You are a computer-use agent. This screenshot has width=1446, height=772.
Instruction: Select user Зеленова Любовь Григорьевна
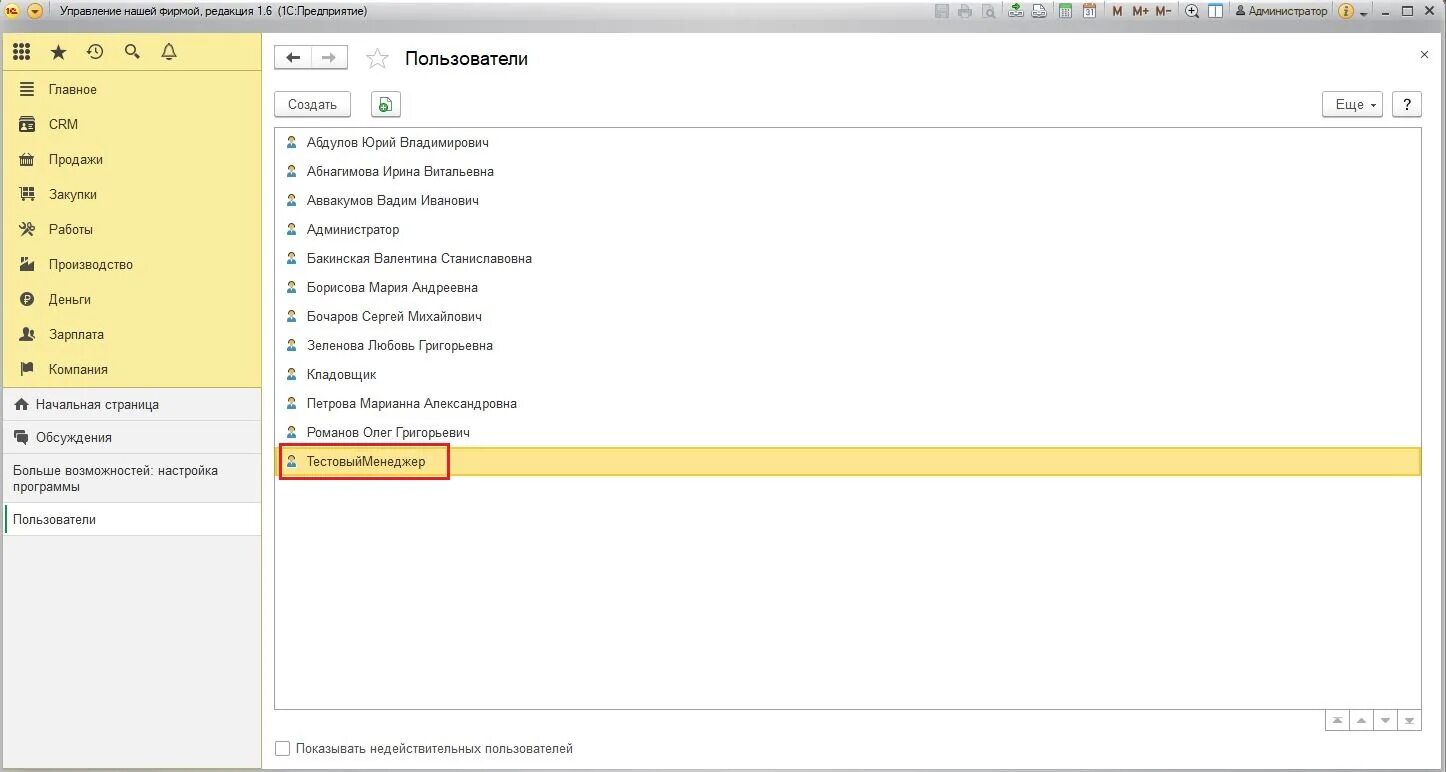[x=848, y=345]
